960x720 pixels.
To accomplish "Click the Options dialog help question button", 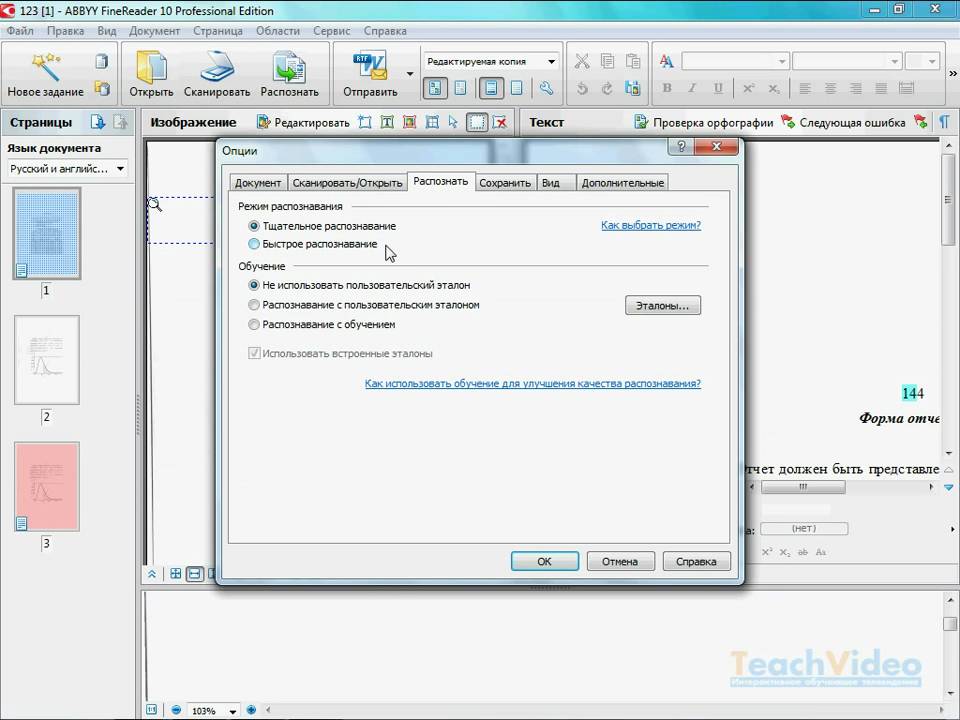I will pos(681,146).
